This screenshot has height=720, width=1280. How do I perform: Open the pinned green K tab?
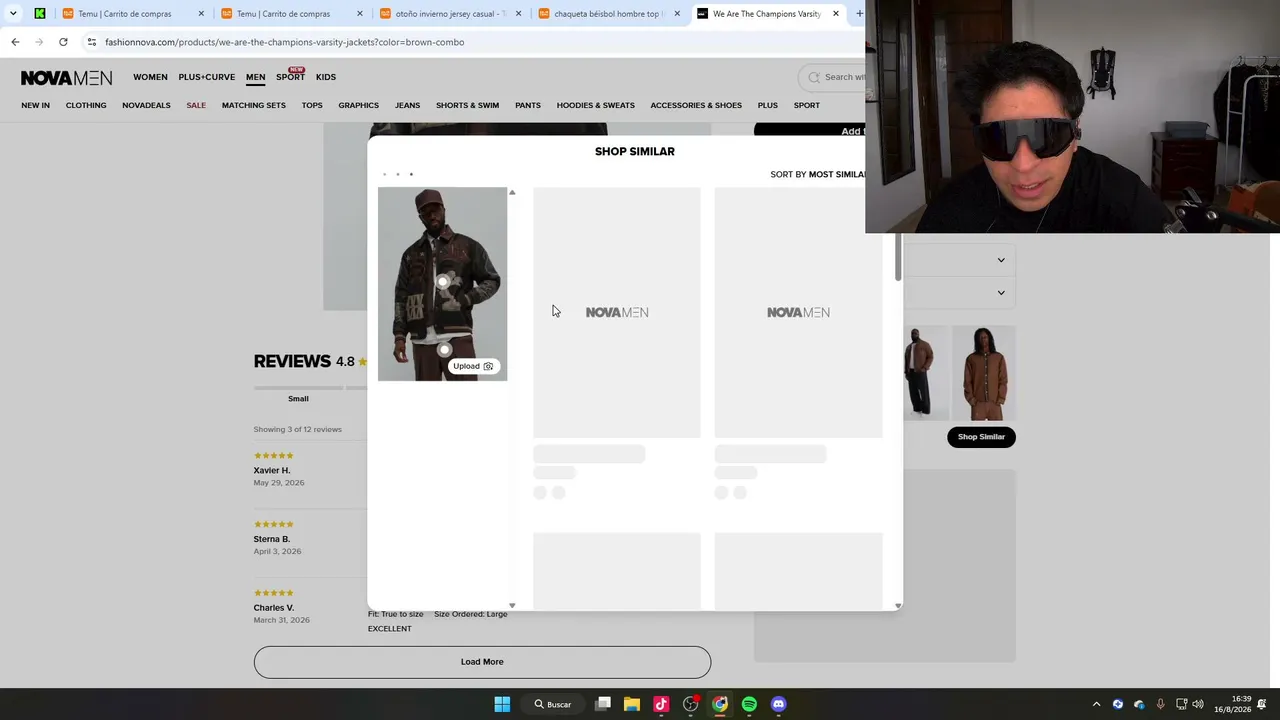tap(40, 14)
